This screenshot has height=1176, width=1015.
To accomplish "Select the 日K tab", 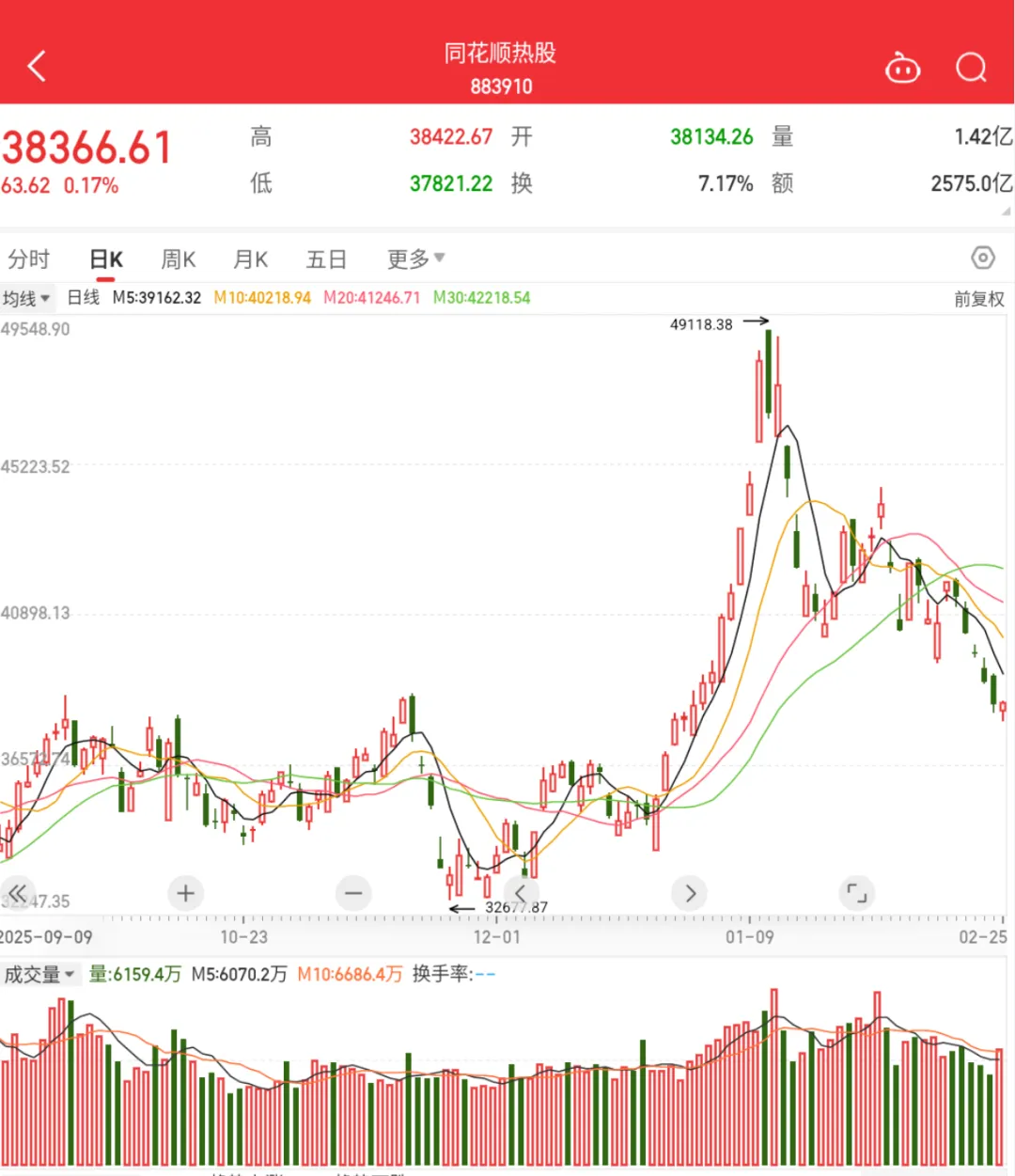I will click(x=106, y=259).
